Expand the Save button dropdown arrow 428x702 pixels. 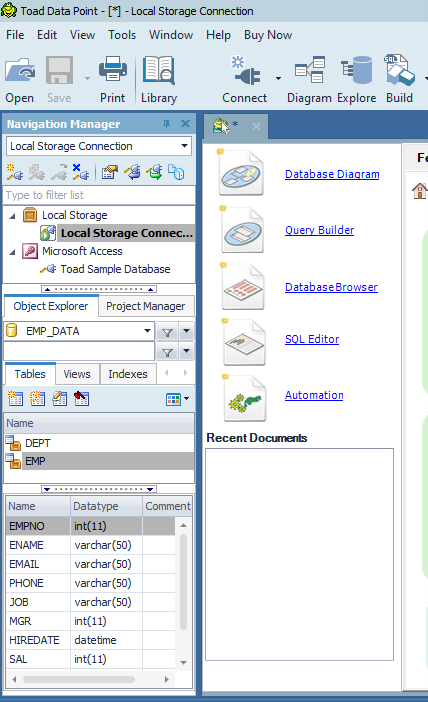(x=87, y=78)
